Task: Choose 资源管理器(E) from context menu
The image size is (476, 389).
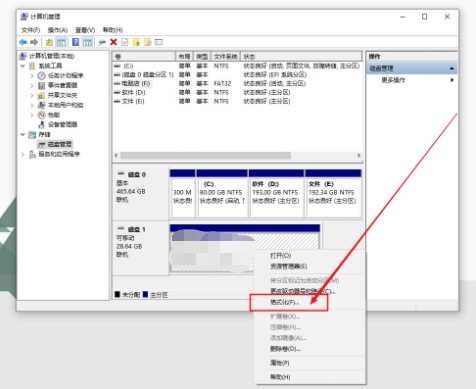Action: pos(288,266)
